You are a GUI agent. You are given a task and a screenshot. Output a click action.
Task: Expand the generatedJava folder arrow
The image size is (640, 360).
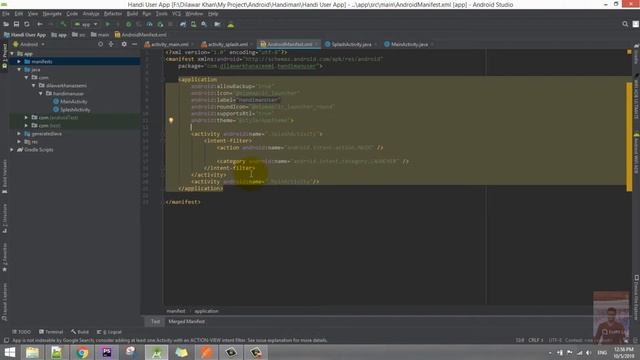coord(19,133)
